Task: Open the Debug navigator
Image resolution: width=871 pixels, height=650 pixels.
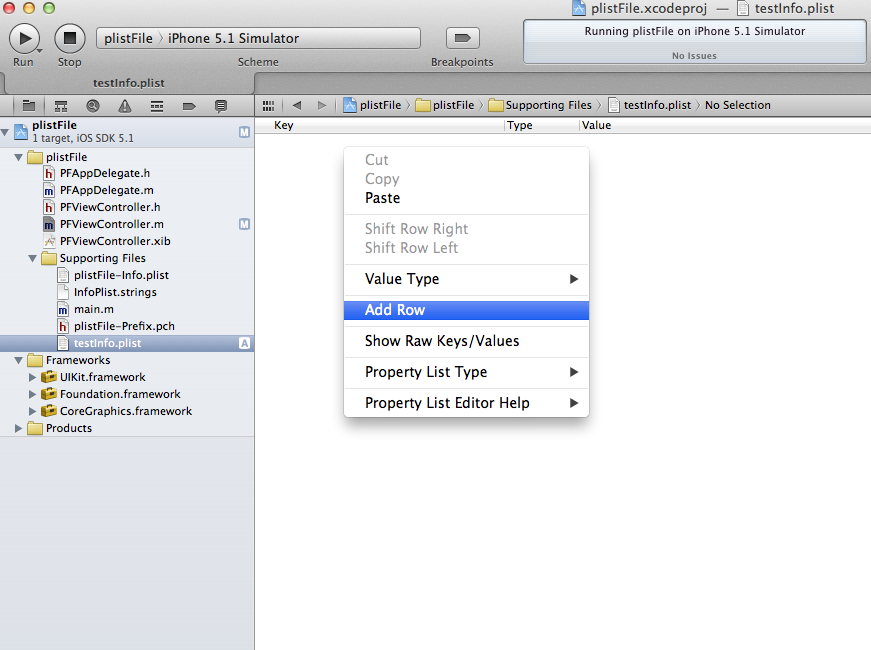Action: [x=157, y=106]
